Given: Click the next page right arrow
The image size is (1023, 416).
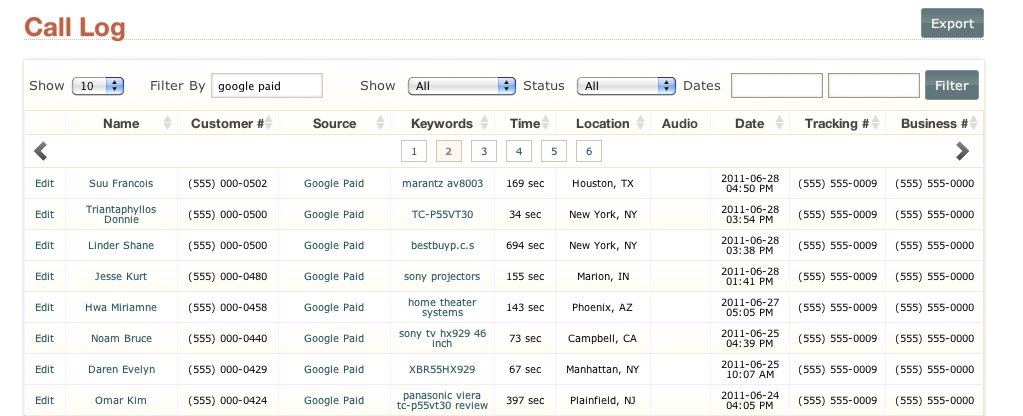Looking at the screenshot, I should (962, 151).
